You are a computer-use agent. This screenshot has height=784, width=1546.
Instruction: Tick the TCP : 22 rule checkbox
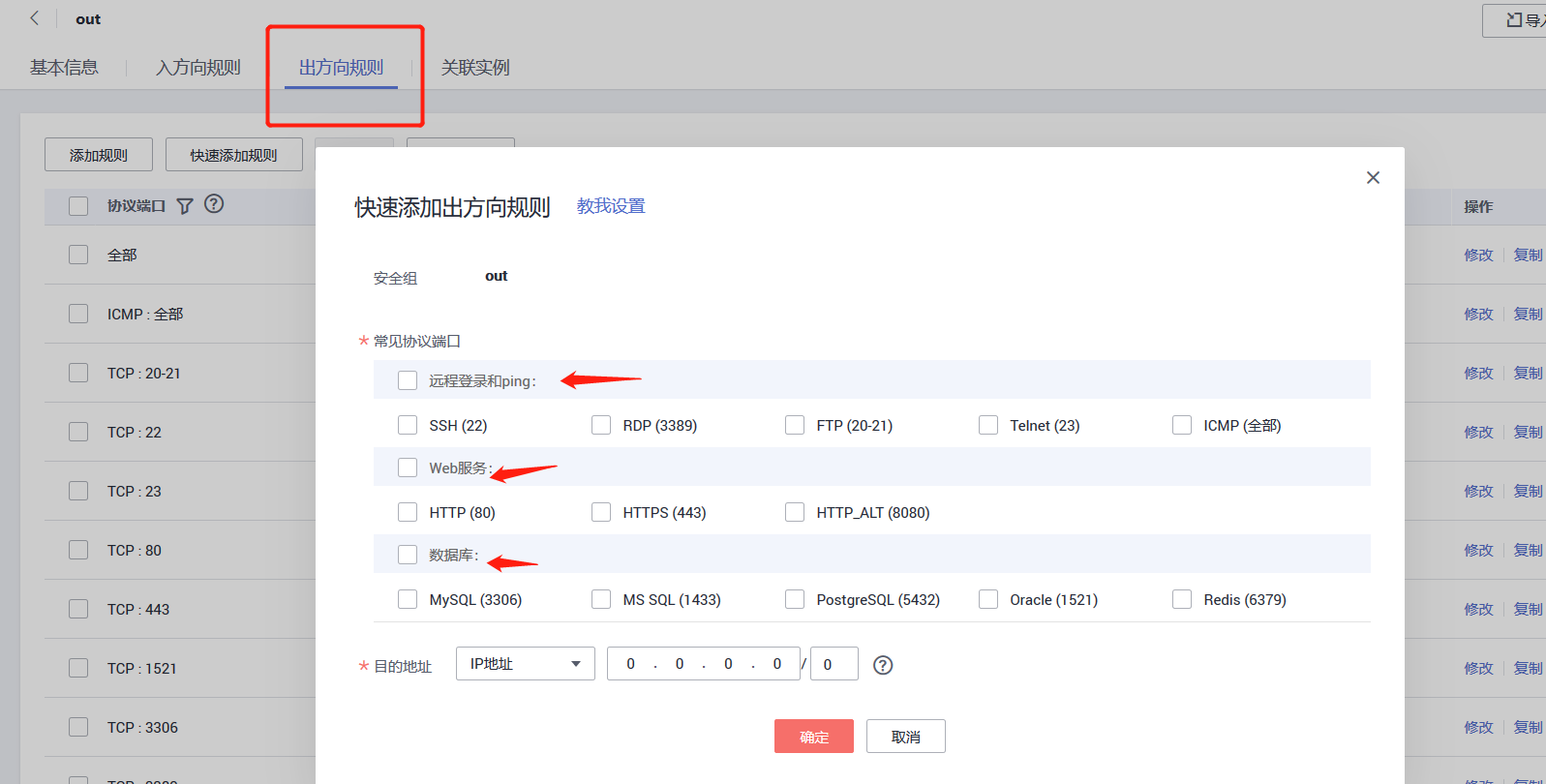click(x=78, y=432)
